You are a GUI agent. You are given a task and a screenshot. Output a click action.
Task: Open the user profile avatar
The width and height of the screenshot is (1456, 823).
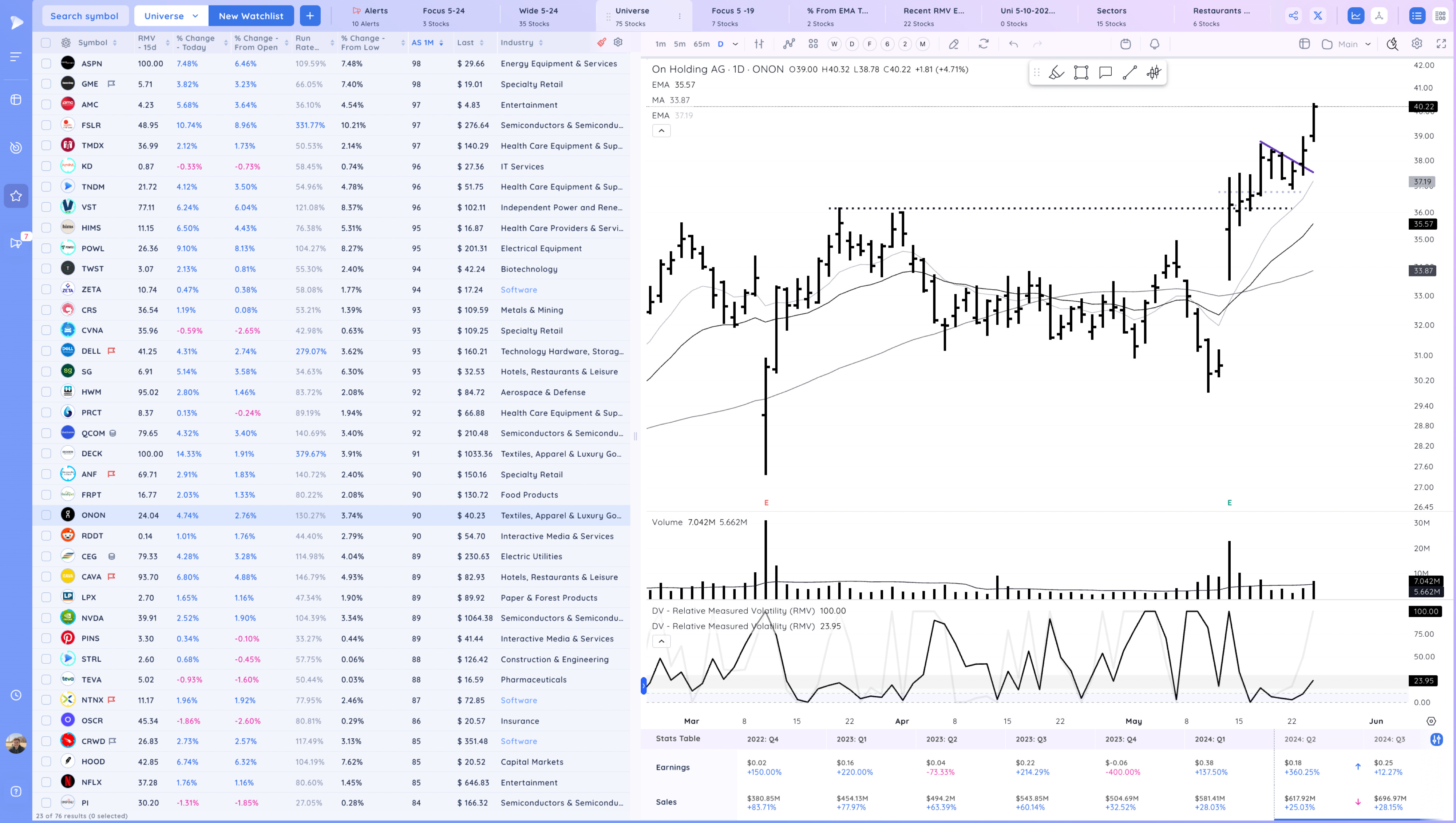[16, 743]
